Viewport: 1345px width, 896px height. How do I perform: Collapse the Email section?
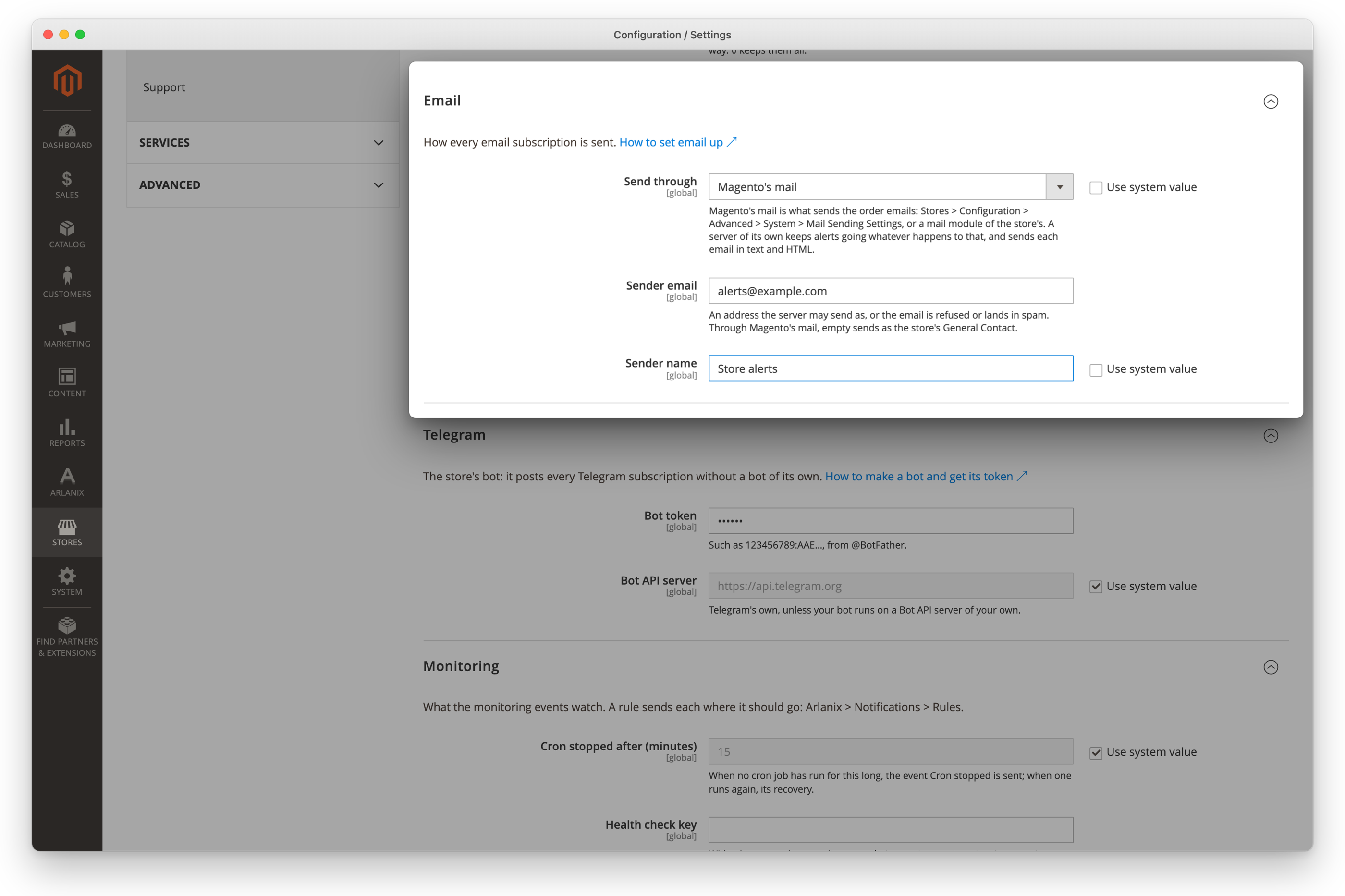(x=1270, y=101)
